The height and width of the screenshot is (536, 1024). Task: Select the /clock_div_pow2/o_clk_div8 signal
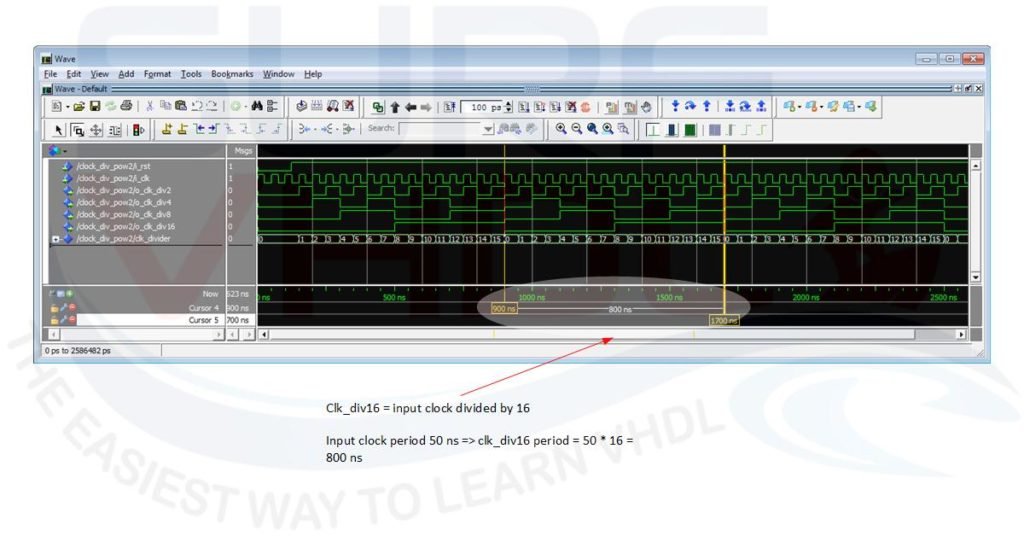click(x=123, y=214)
